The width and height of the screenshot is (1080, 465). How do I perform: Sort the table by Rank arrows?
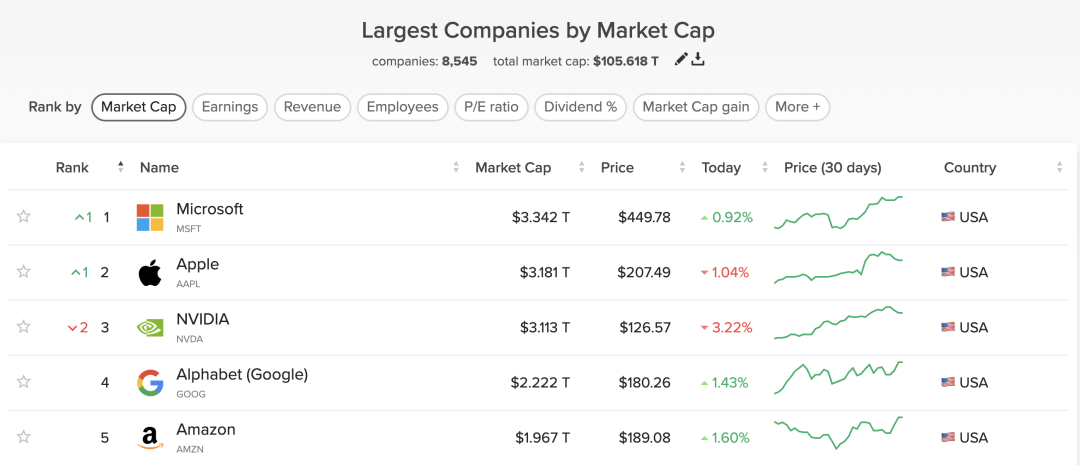(x=121, y=167)
